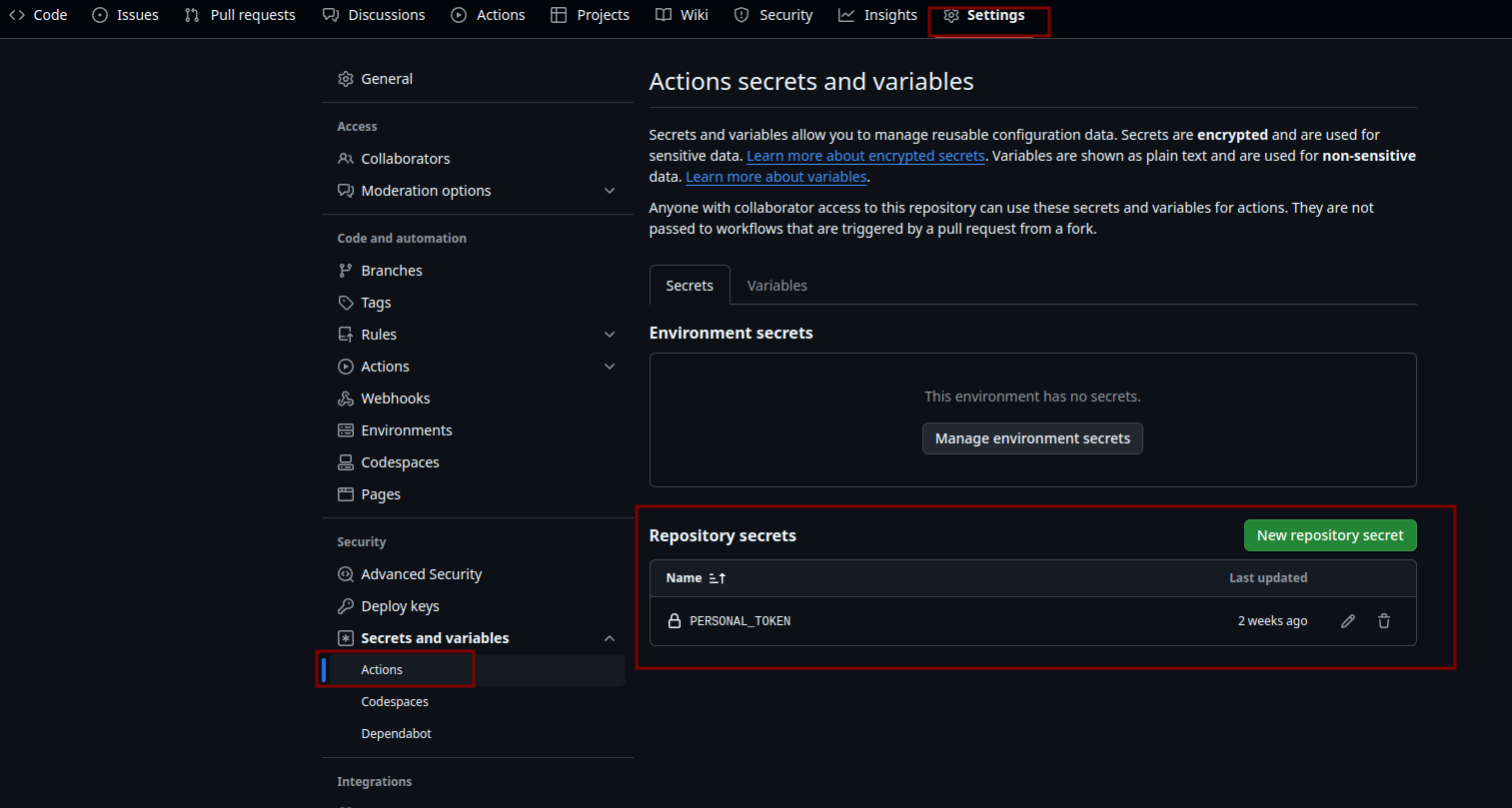1512x808 pixels.
Task: Select the Settings tab
Action: point(984,15)
